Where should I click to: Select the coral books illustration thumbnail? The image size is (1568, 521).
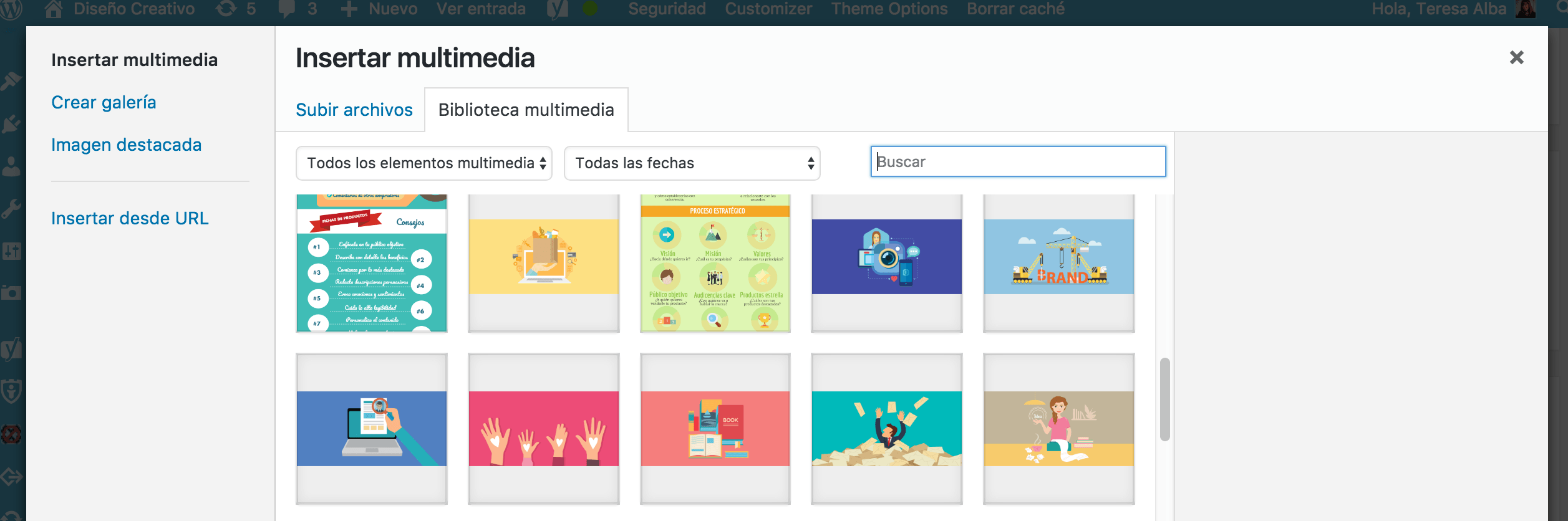point(715,429)
